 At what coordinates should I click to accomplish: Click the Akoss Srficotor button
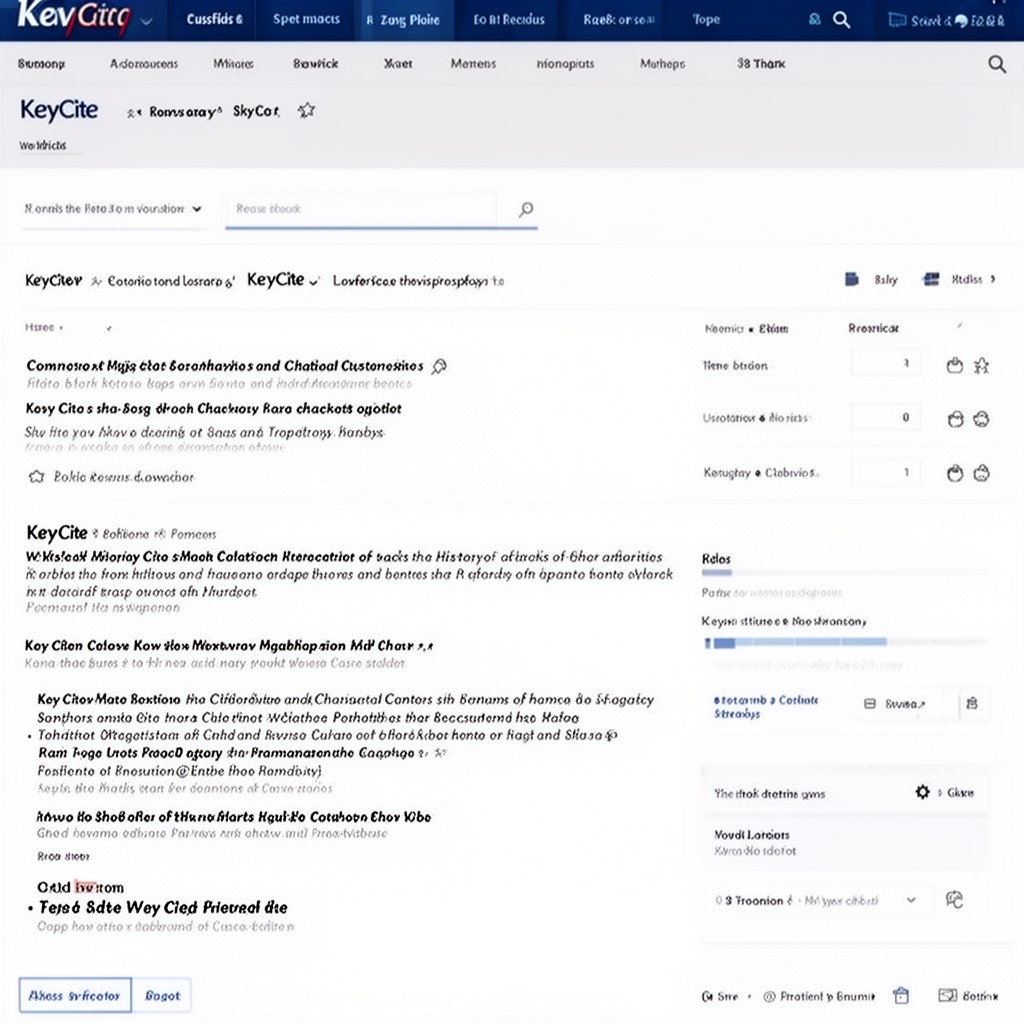75,995
